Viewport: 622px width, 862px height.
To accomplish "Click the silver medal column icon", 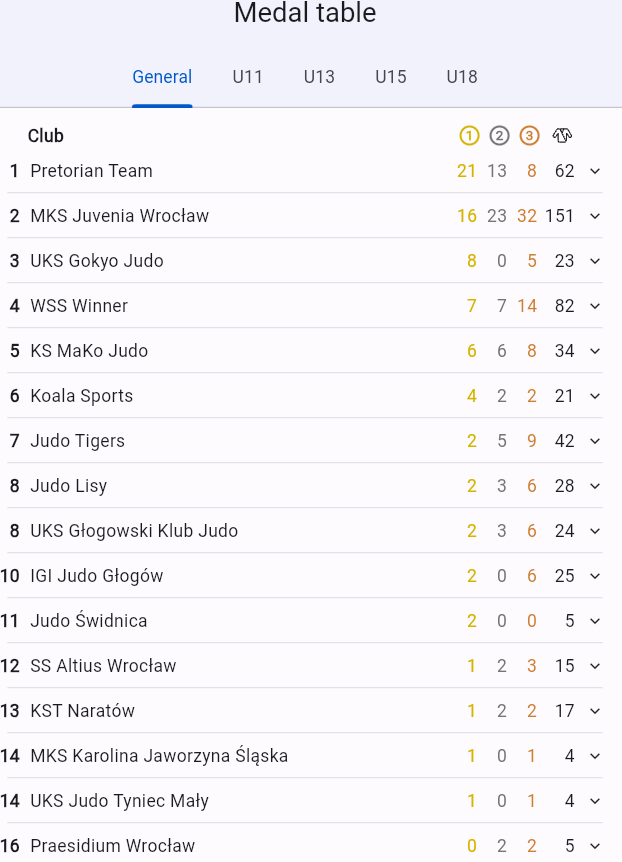I will tap(499, 136).
